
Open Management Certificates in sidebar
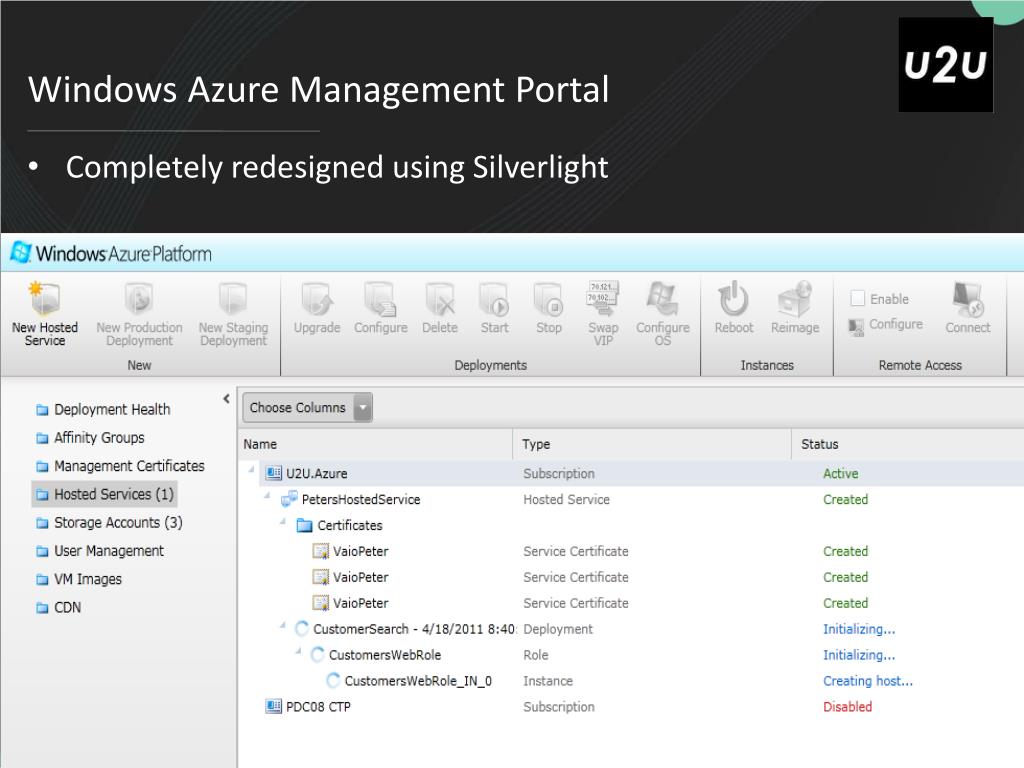point(120,466)
